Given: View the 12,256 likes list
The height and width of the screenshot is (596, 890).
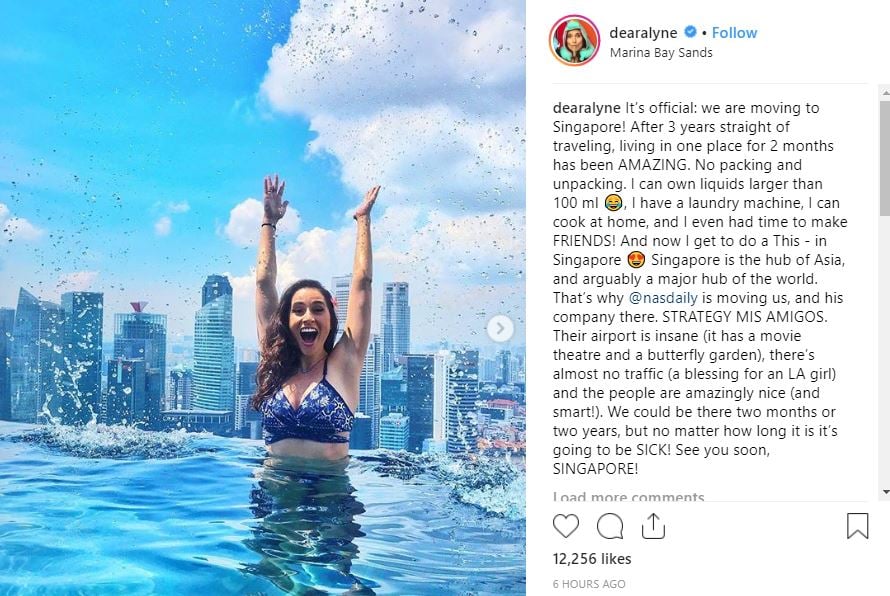Looking at the screenshot, I should [592, 559].
